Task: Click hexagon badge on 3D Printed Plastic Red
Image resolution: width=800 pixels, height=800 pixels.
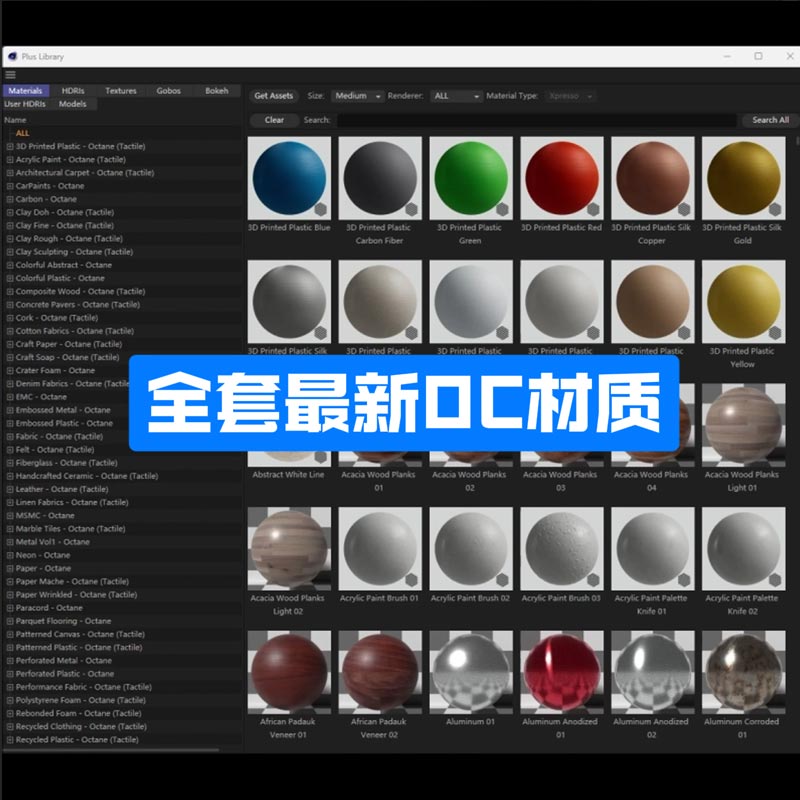Action: [x=593, y=209]
